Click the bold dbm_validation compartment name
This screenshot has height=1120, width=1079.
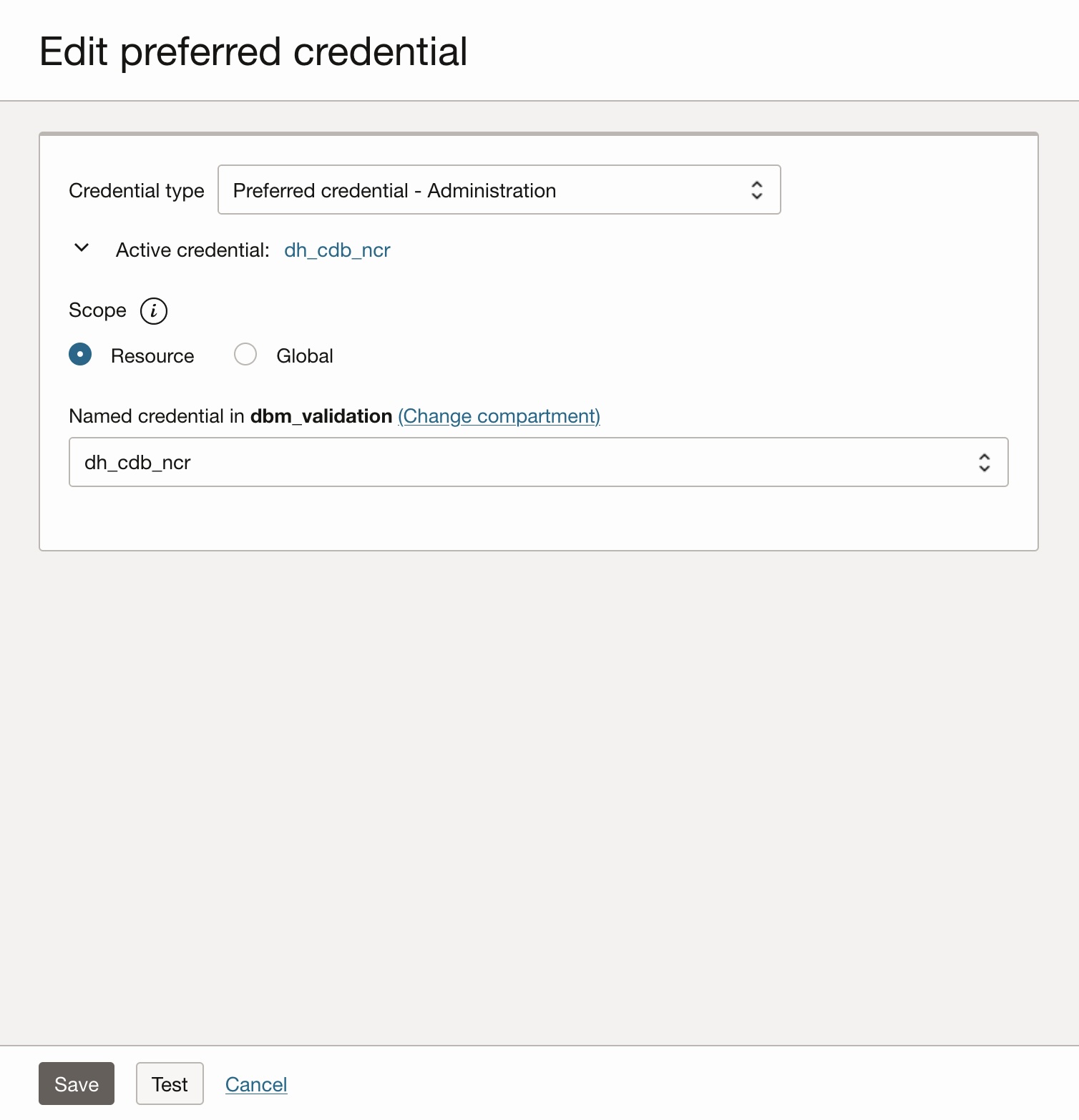(321, 416)
